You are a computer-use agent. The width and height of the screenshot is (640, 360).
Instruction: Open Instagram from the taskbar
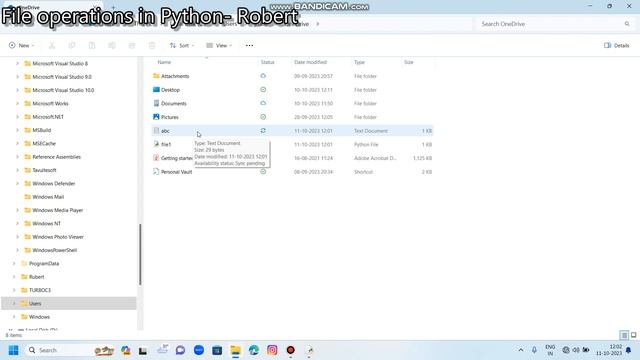click(272, 350)
